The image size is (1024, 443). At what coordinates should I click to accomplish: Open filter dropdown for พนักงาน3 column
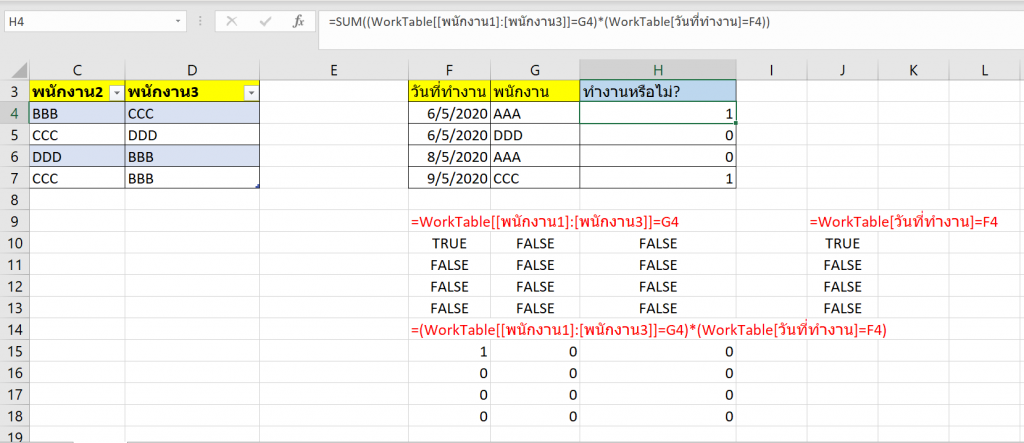[251, 94]
